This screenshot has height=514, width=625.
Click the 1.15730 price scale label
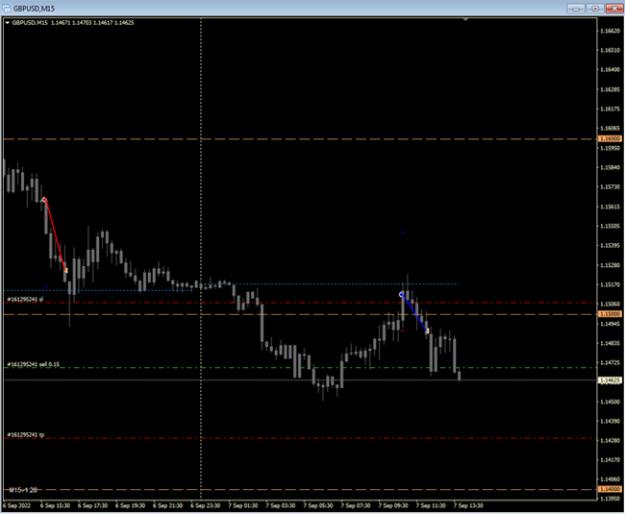(x=610, y=186)
